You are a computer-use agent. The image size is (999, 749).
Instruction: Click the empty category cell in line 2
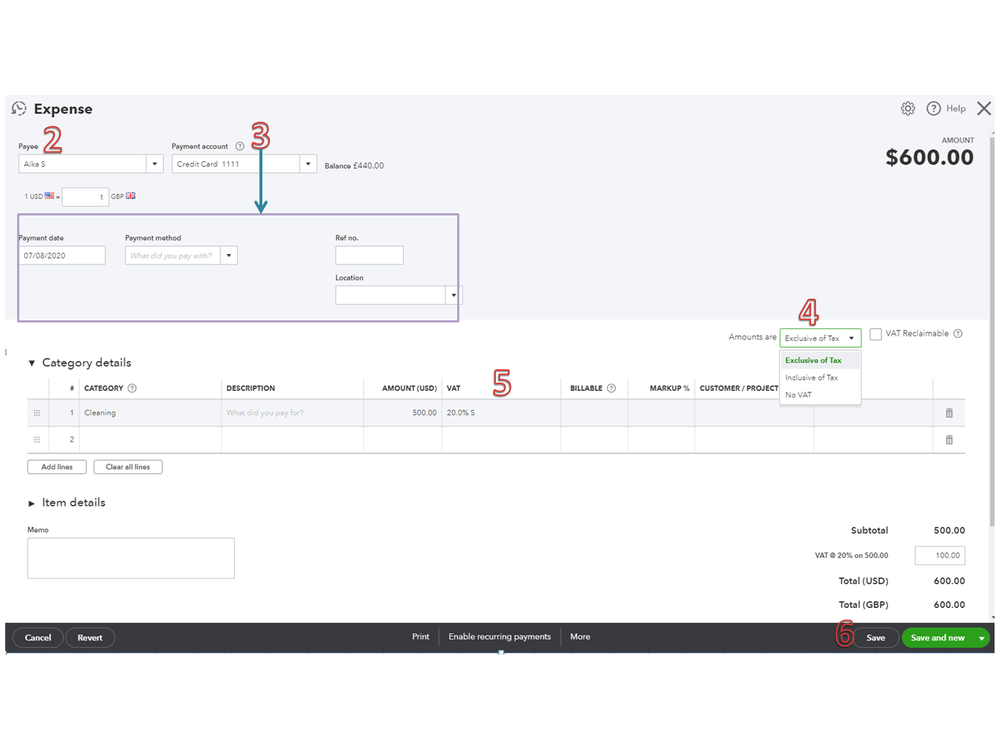[x=150, y=439]
